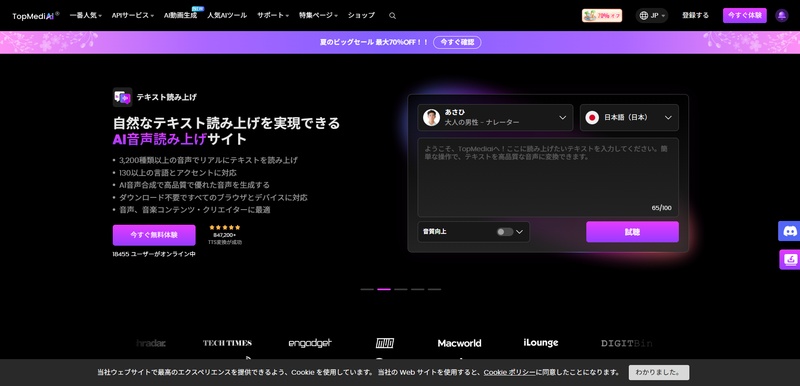Open the Discord floating button
This screenshot has height=386, width=800.
789,231
